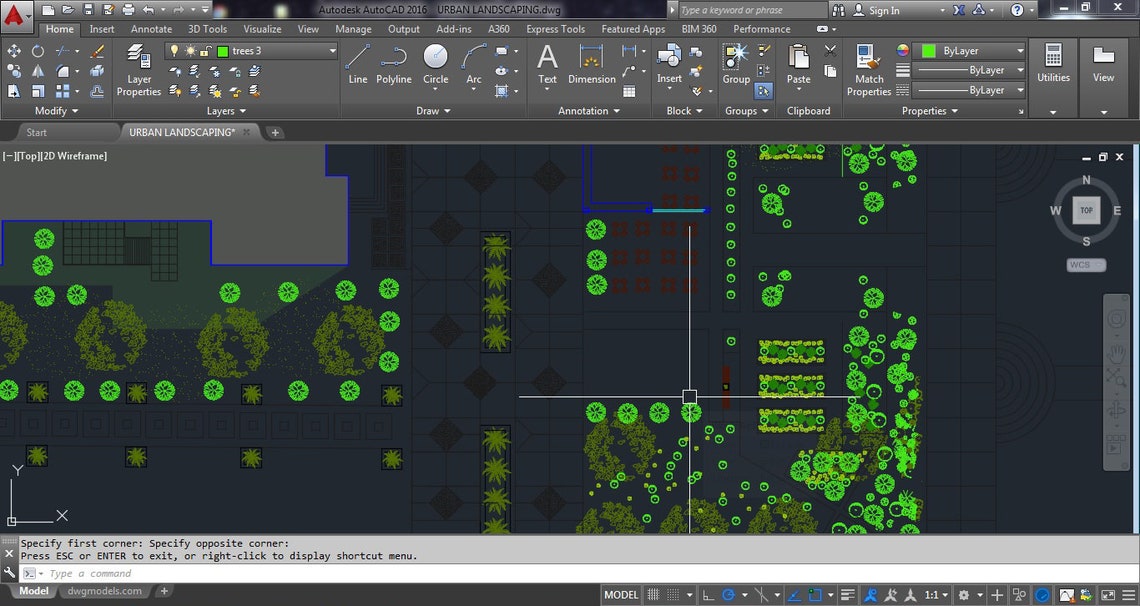
Task: Toggle the lock icon on layer trees 3
Action: click(x=205, y=51)
